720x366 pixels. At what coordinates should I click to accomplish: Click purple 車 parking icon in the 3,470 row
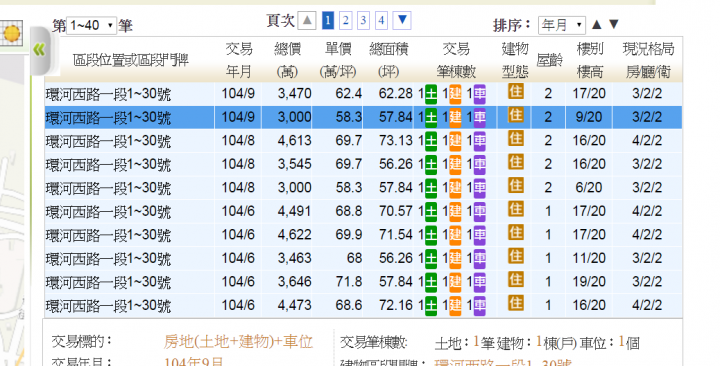point(479,94)
